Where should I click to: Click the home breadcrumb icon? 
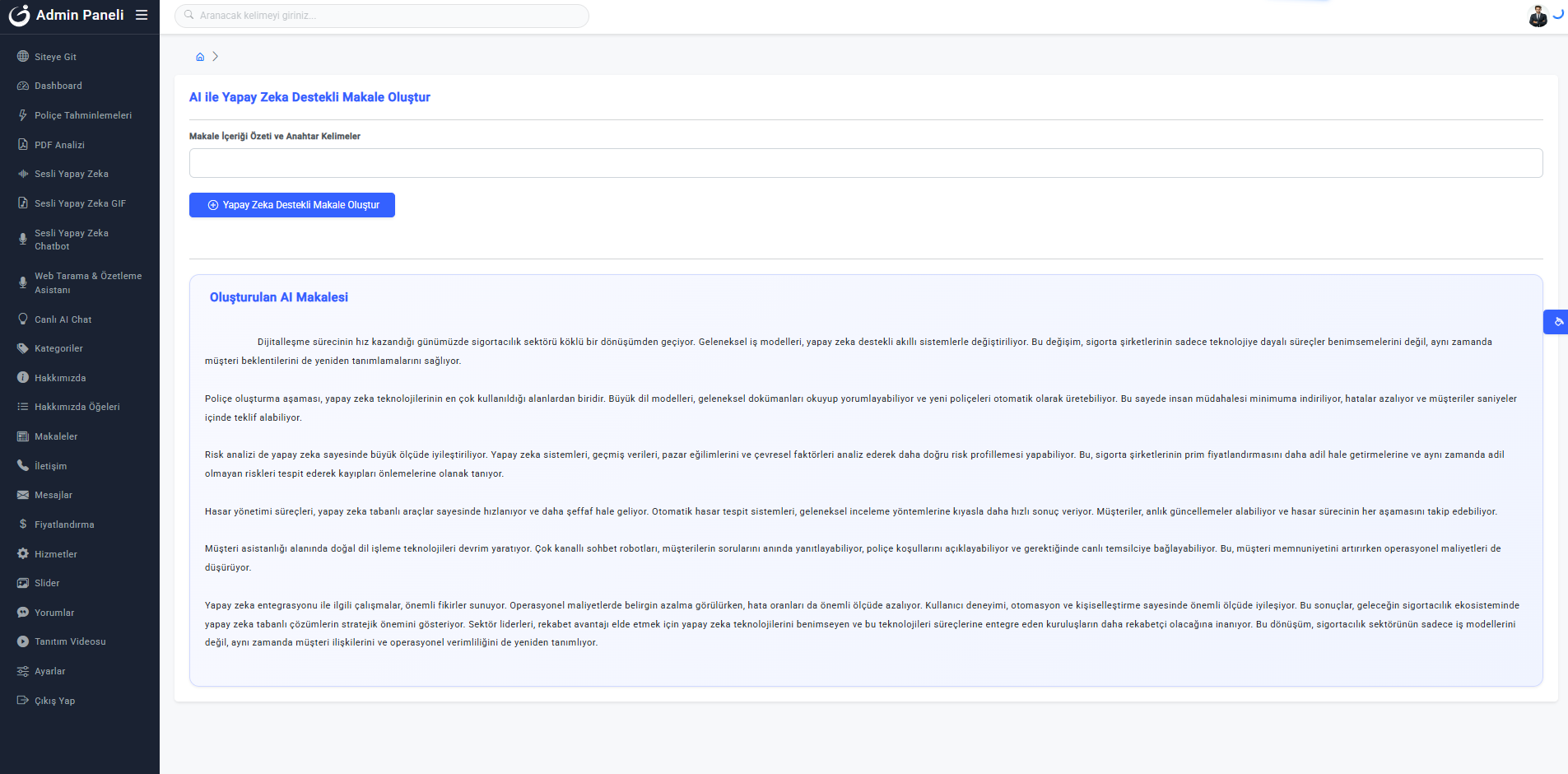click(200, 57)
